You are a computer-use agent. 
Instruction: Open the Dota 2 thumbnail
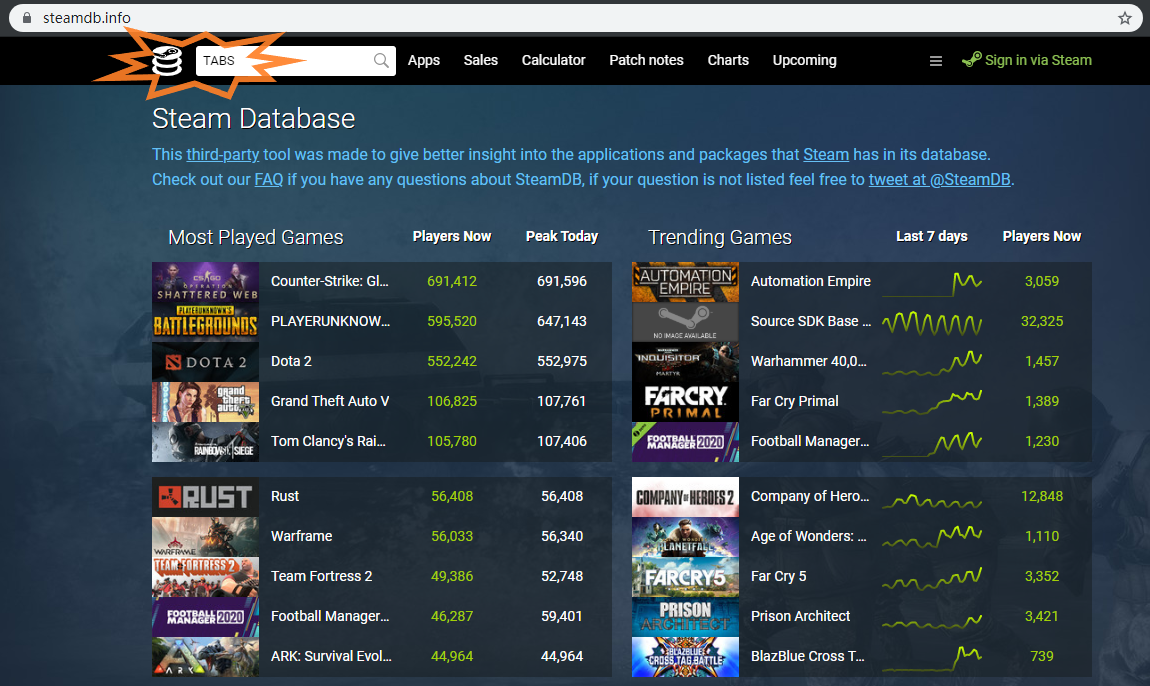[205, 362]
